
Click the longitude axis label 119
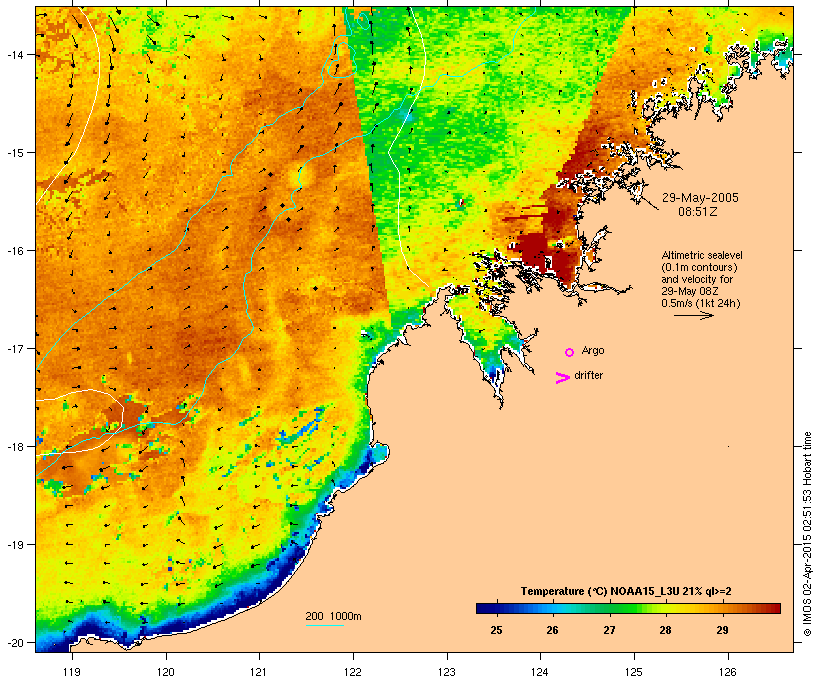(x=72, y=672)
